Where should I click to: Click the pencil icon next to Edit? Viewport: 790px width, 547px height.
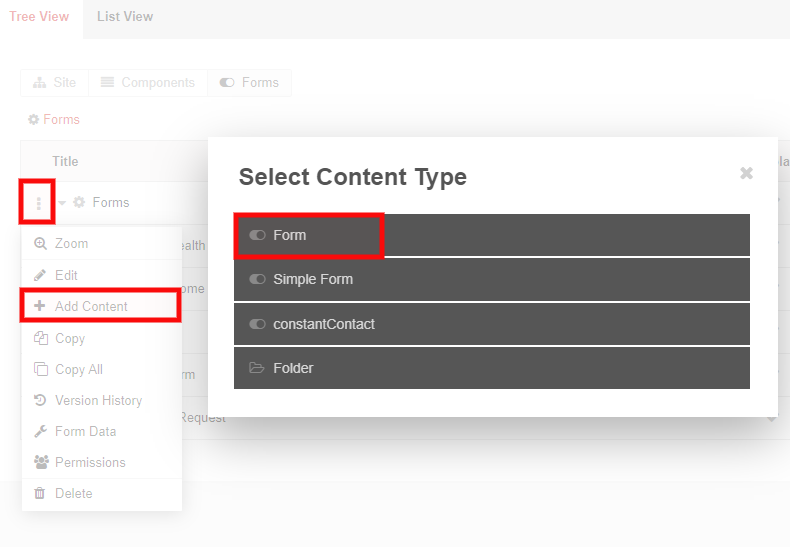pyautogui.click(x=40, y=275)
